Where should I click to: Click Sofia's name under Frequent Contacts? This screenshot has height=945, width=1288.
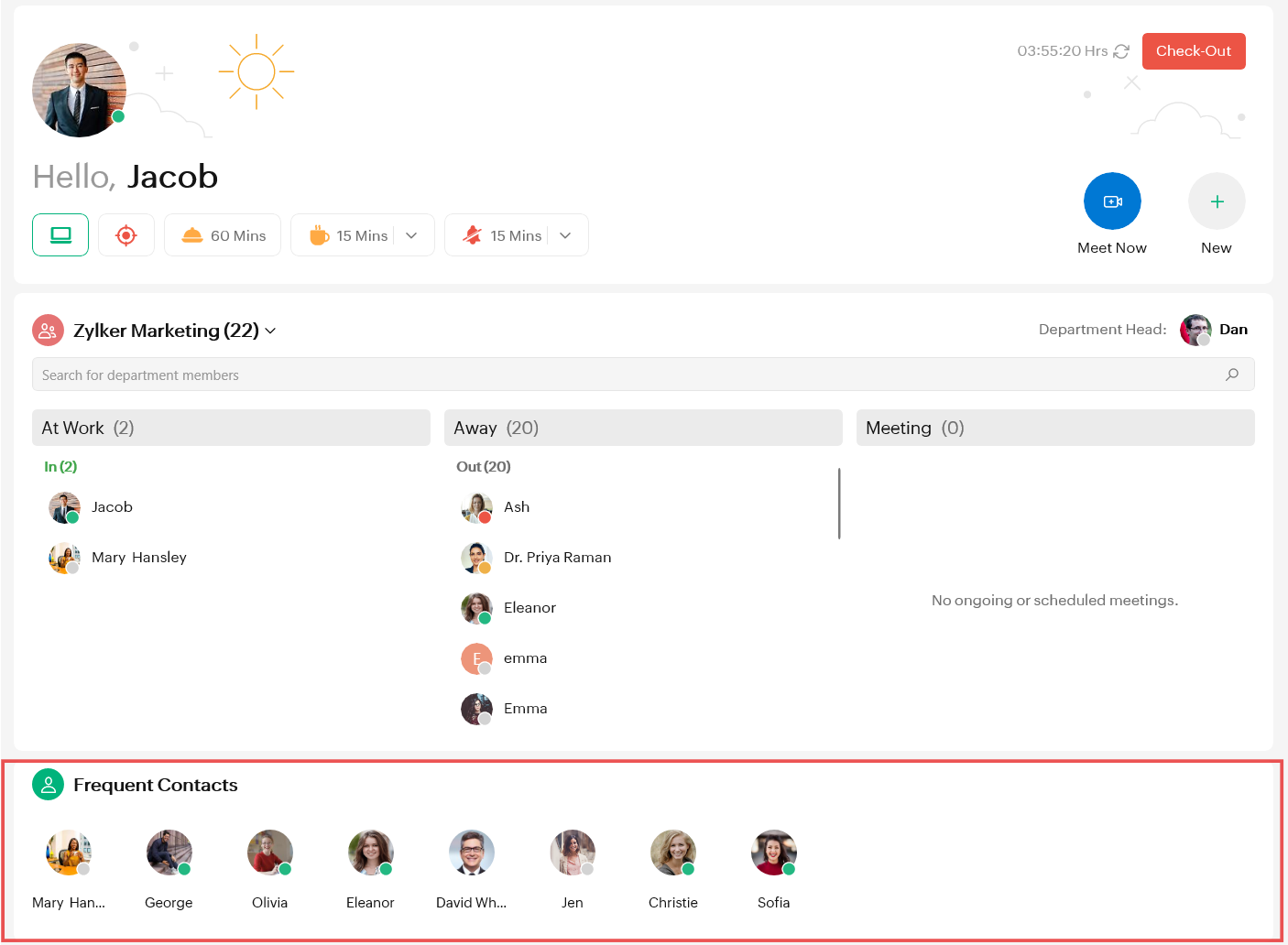(774, 903)
